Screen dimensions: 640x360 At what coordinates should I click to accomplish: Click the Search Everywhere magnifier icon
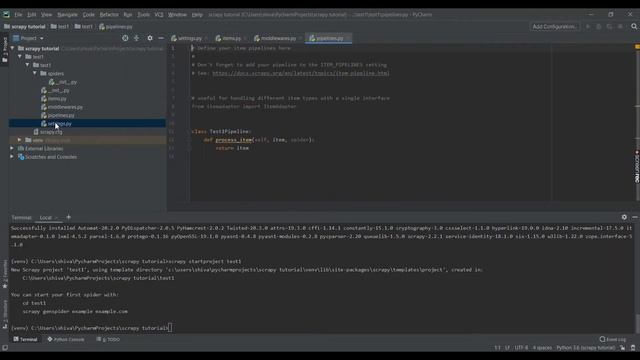tap(634, 27)
